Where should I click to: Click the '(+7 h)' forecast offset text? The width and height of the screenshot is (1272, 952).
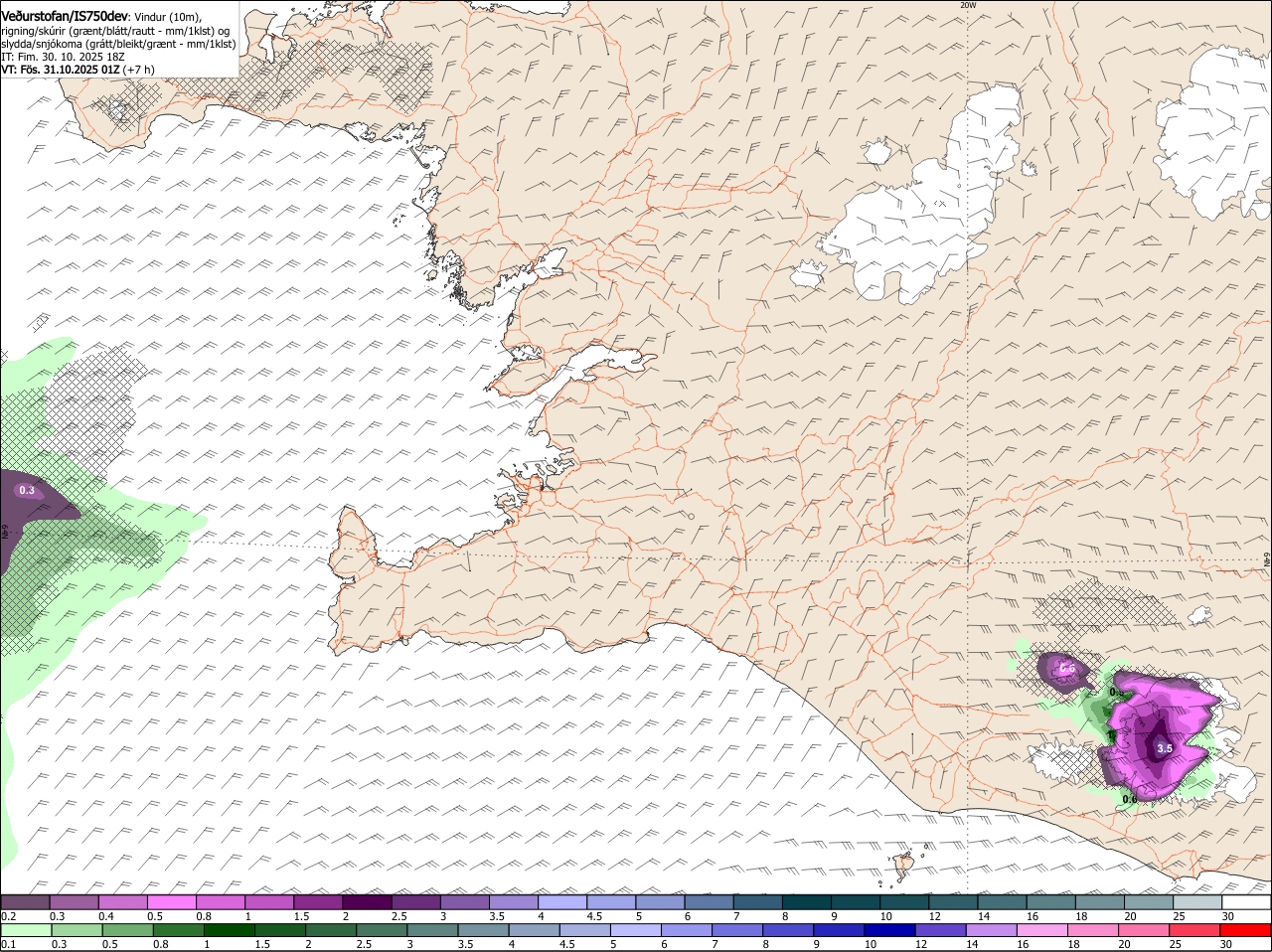pyautogui.click(x=139, y=70)
